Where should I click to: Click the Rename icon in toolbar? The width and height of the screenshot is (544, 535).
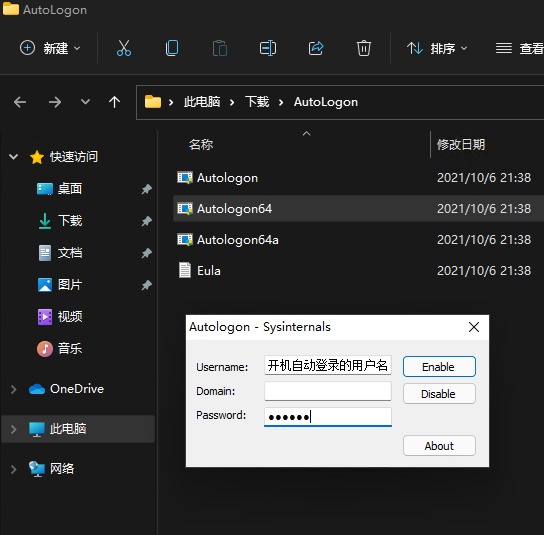[x=268, y=48]
